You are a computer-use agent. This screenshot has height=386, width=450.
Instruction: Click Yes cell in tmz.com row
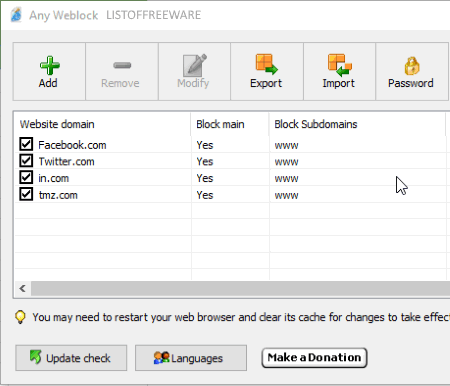pyautogui.click(x=205, y=195)
